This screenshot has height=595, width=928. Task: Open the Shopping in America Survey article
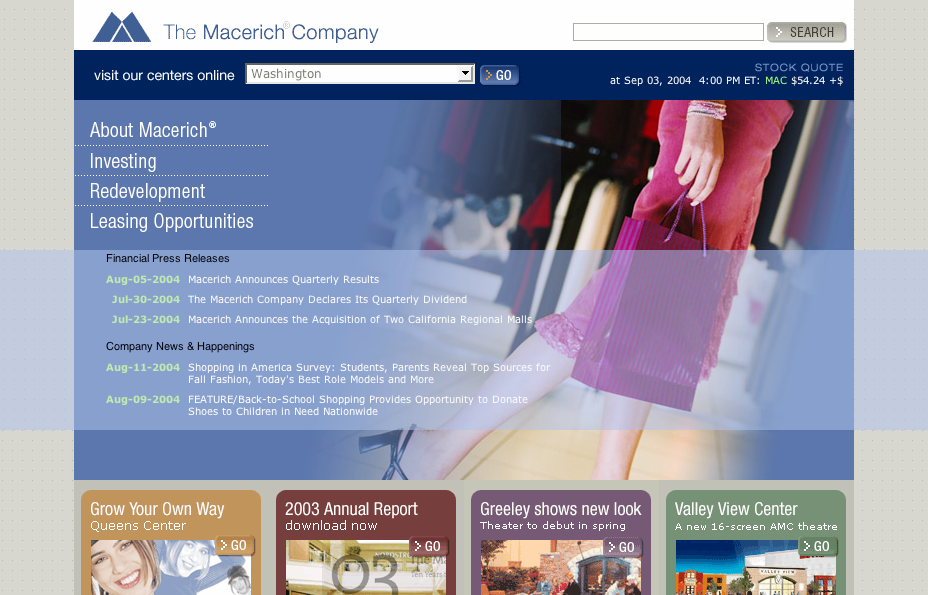[369, 374]
